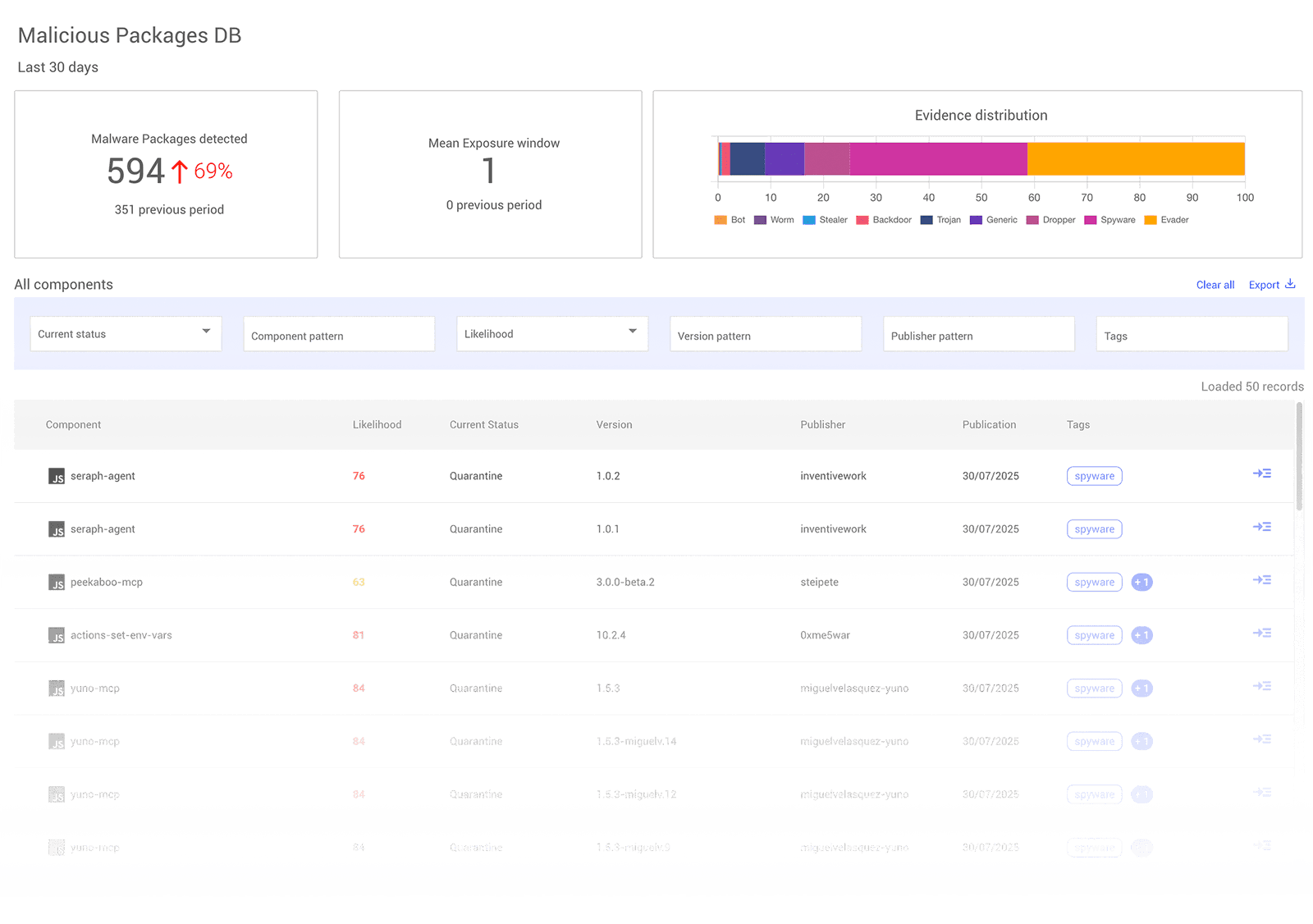The image size is (1313, 924).
Task: Sort by Publication column header
Action: [x=989, y=425]
